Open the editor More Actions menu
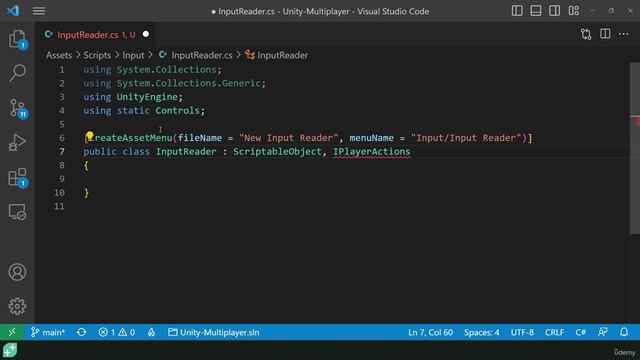The height and width of the screenshot is (360, 640). (x=623, y=34)
